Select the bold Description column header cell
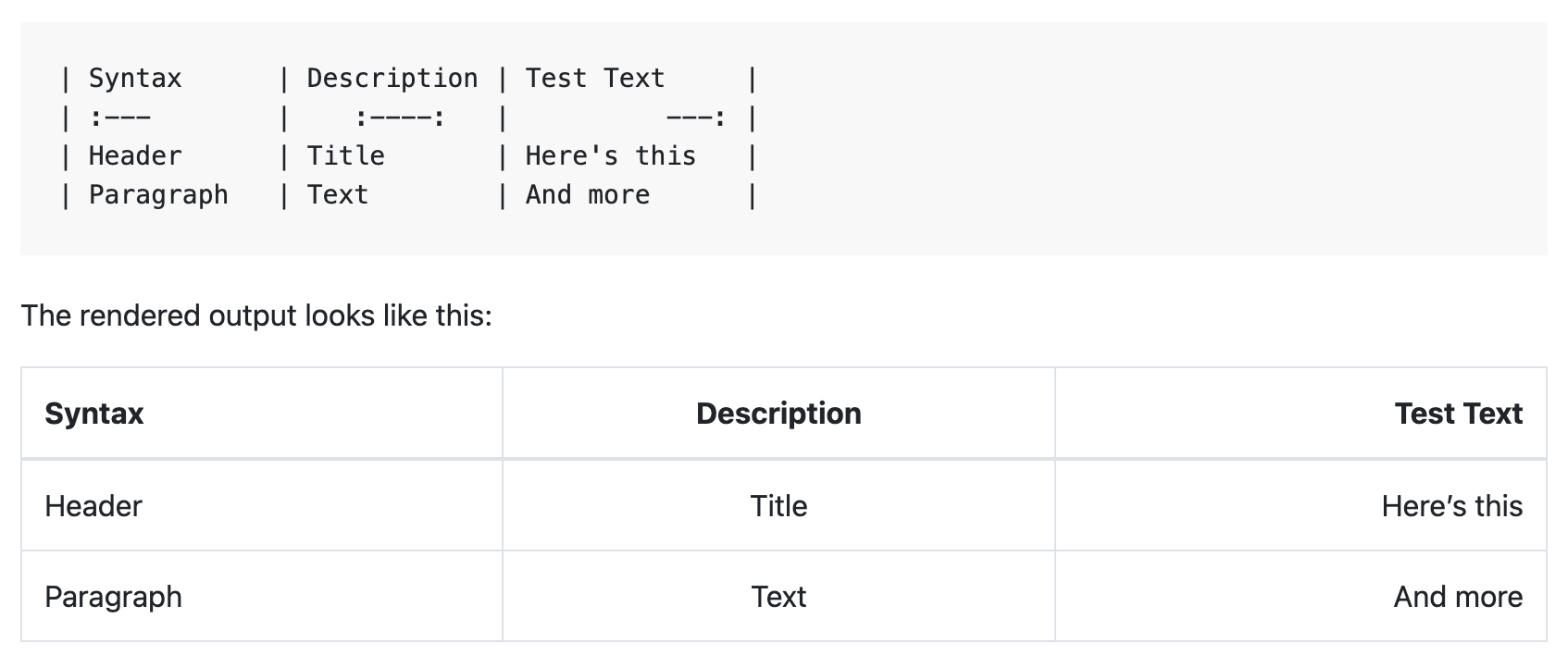The width and height of the screenshot is (1568, 668). pos(778,414)
